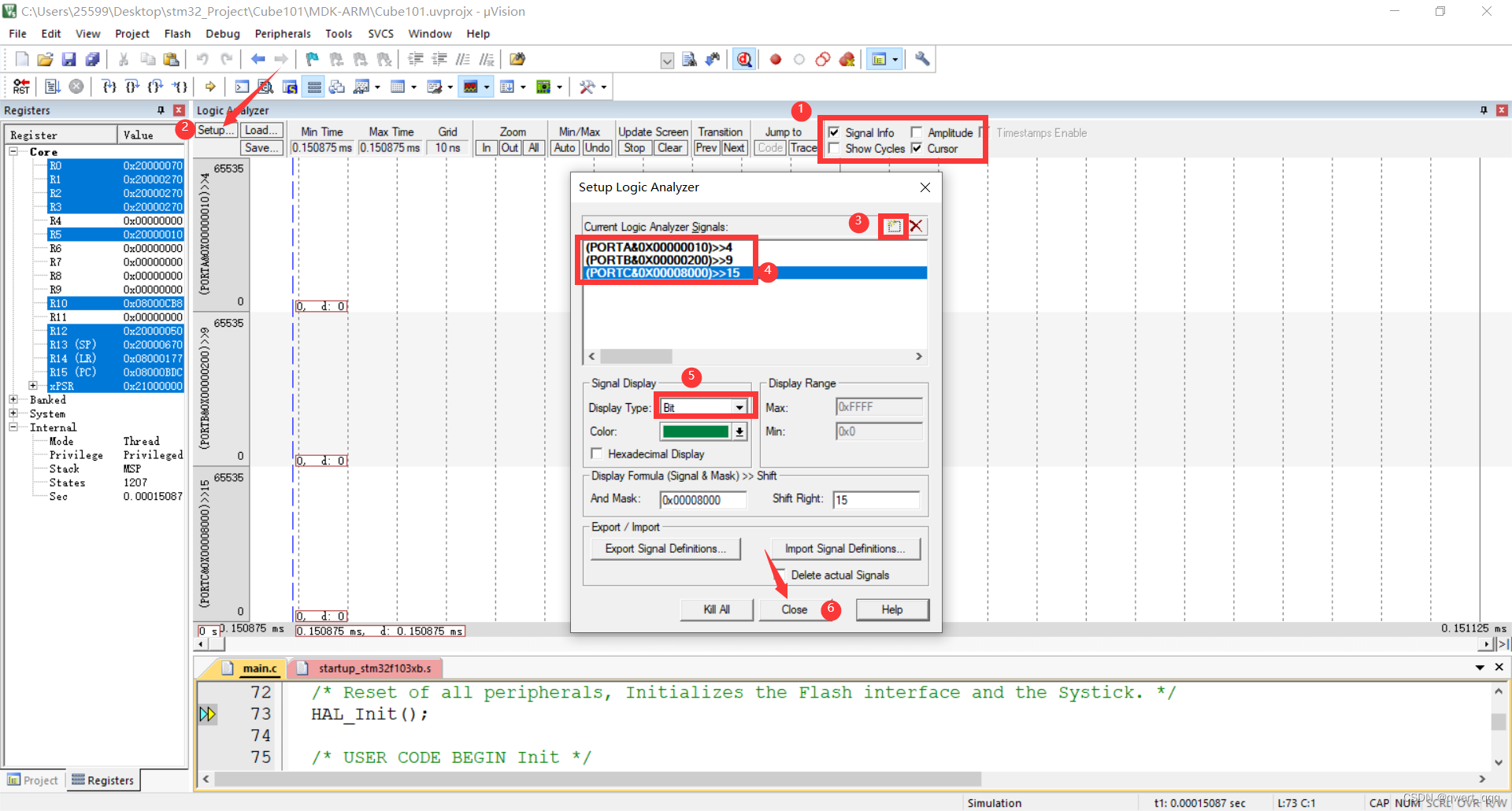Open configuration with the wrench icon

click(x=922, y=59)
